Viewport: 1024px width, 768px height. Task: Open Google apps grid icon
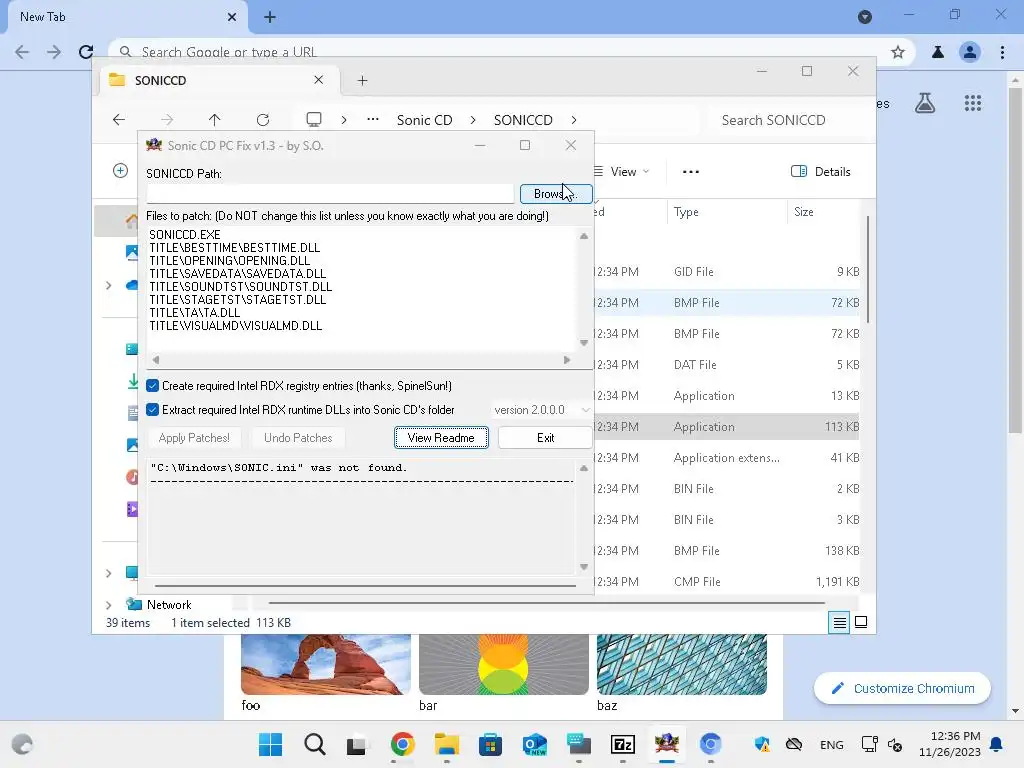(x=972, y=103)
